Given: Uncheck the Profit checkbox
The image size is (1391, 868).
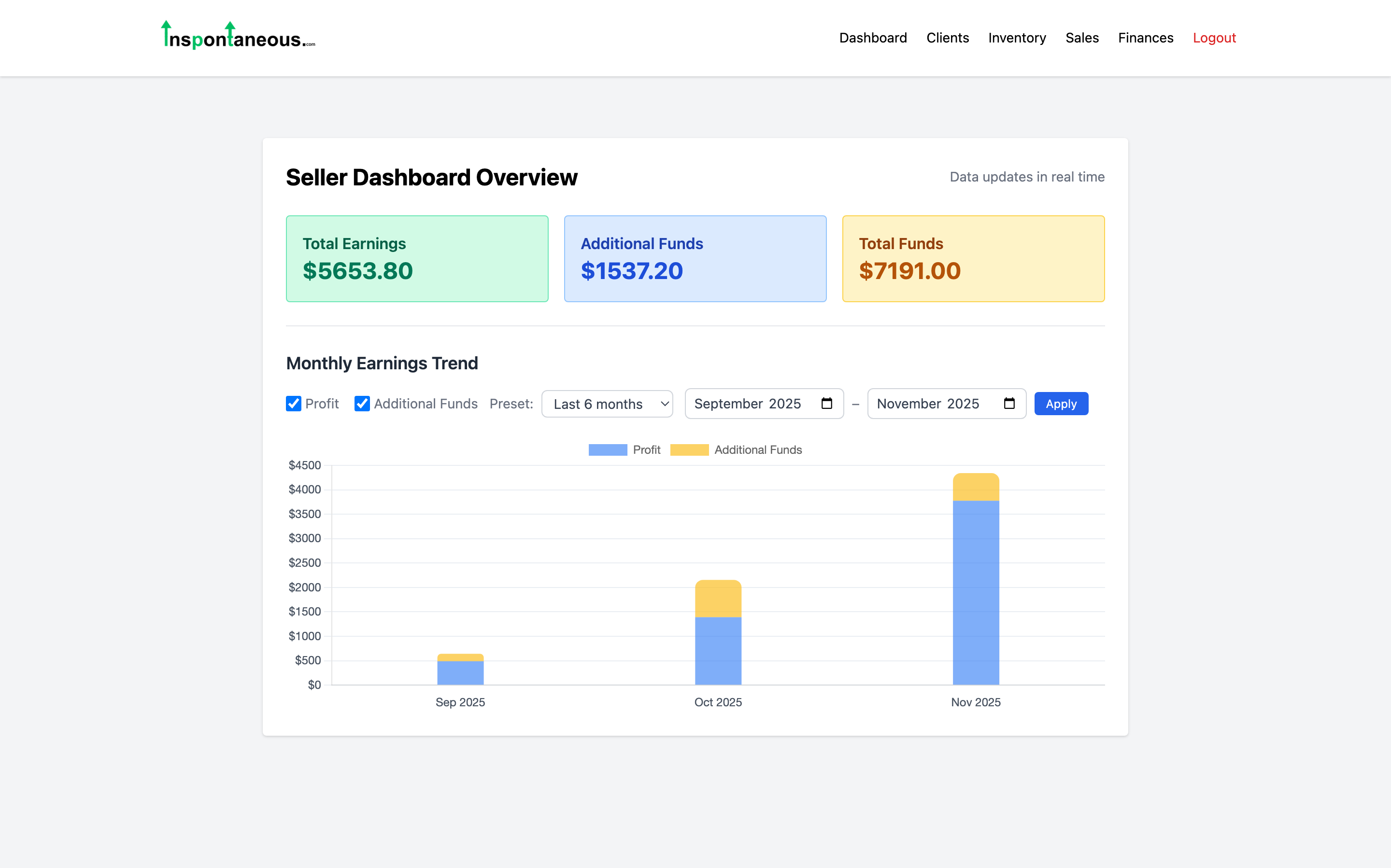Looking at the screenshot, I should 294,404.
